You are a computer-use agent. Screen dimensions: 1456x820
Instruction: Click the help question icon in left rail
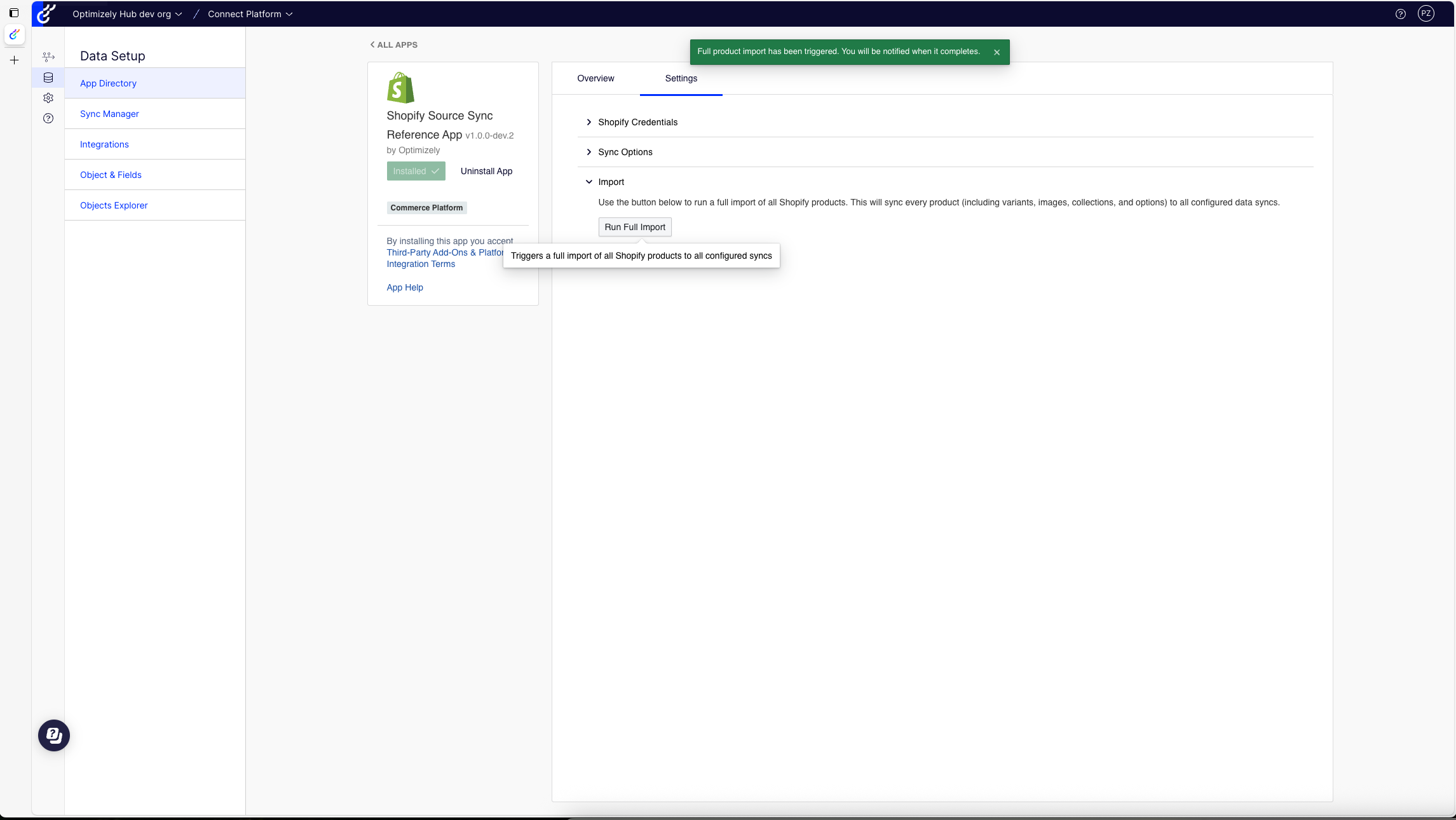tap(48, 118)
